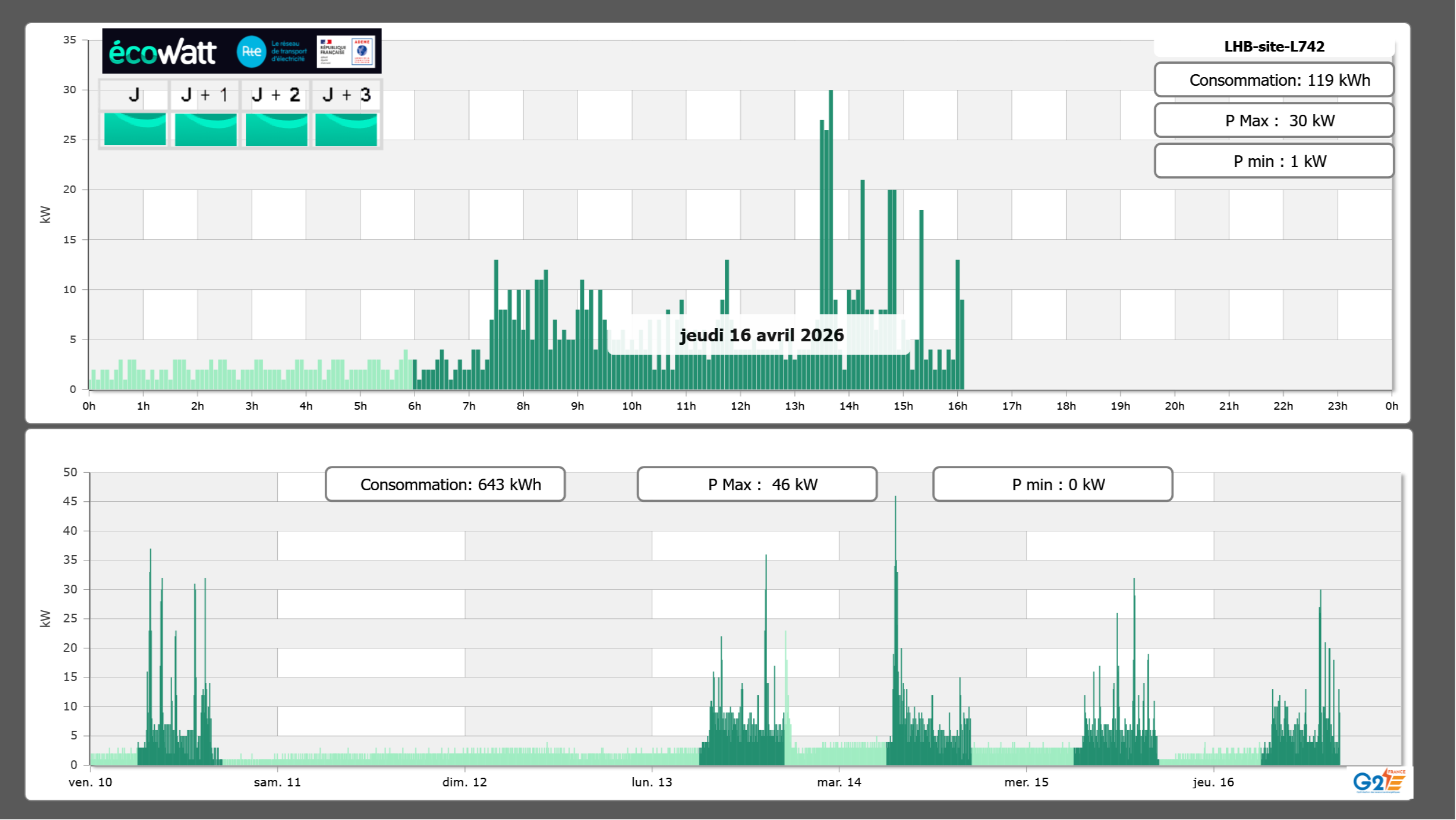Click the P min : 1 kW box
The height and width of the screenshot is (820, 1456).
1274,161
